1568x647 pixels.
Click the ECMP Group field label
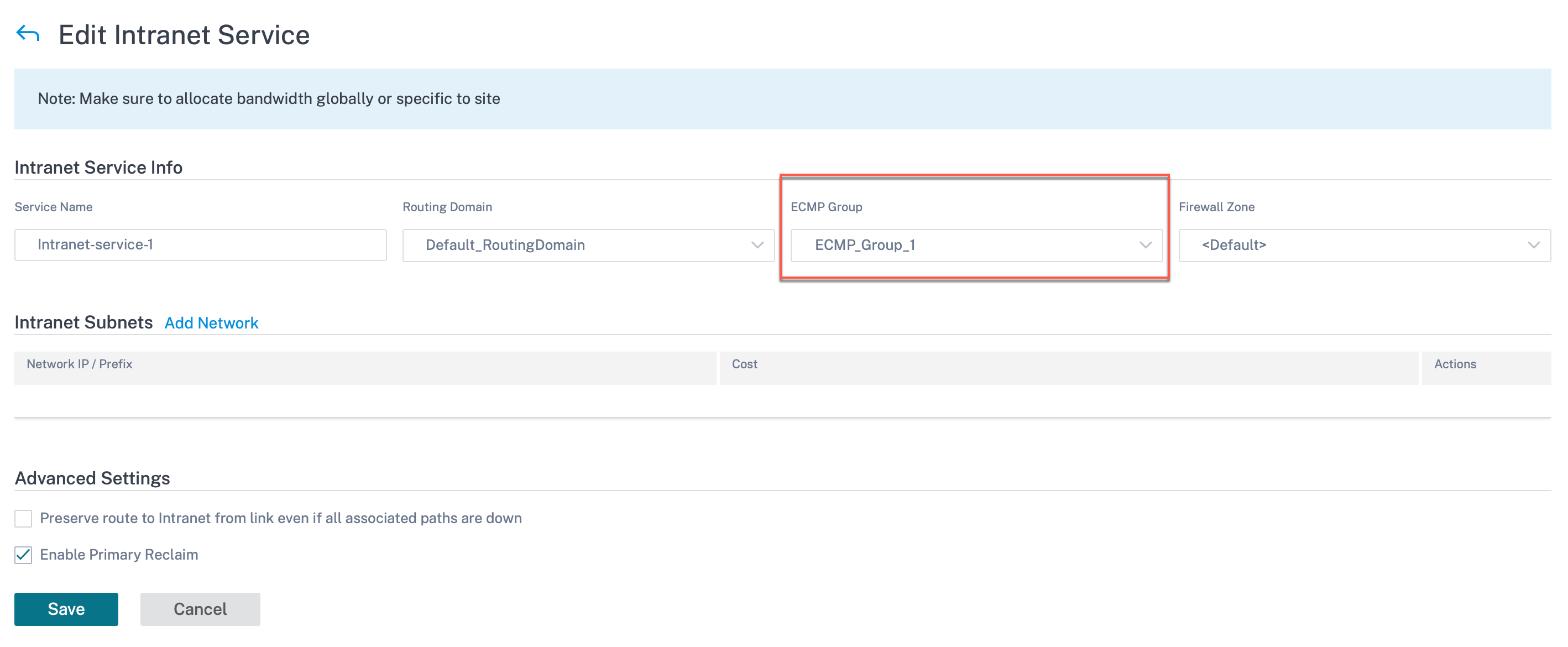tap(826, 207)
